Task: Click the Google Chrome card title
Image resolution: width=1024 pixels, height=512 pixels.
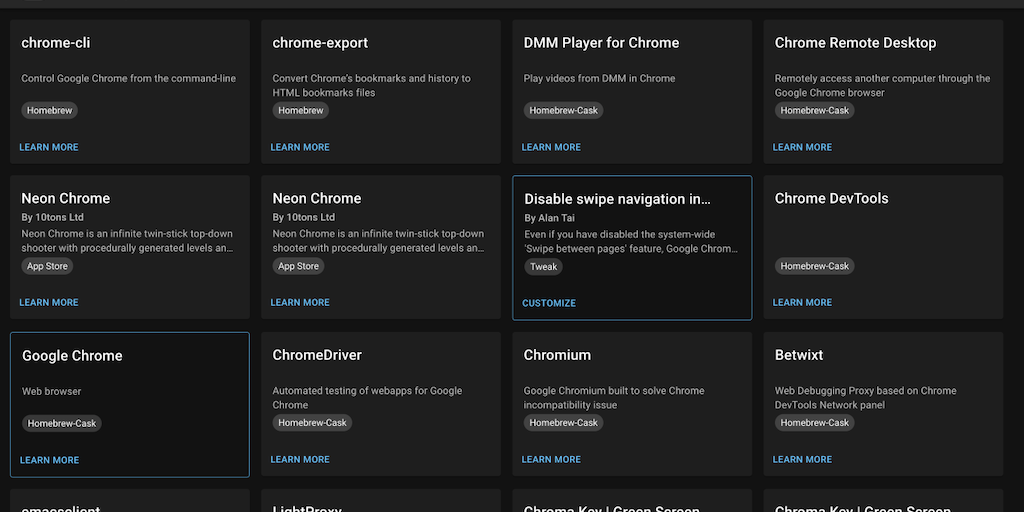Action: [72, 356]
